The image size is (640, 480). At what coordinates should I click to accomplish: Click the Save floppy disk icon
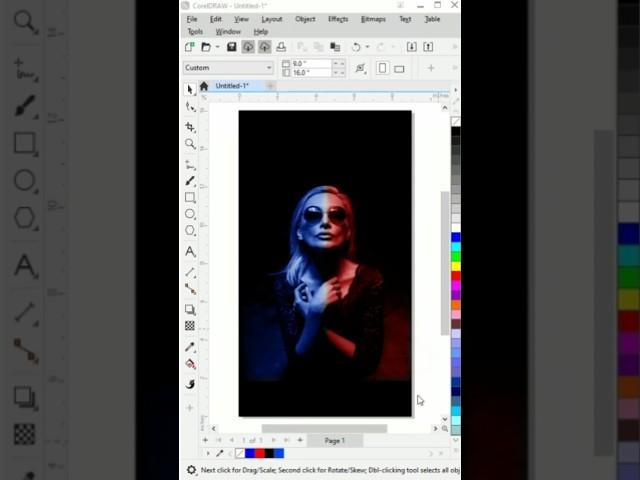(x=231, y=47)
